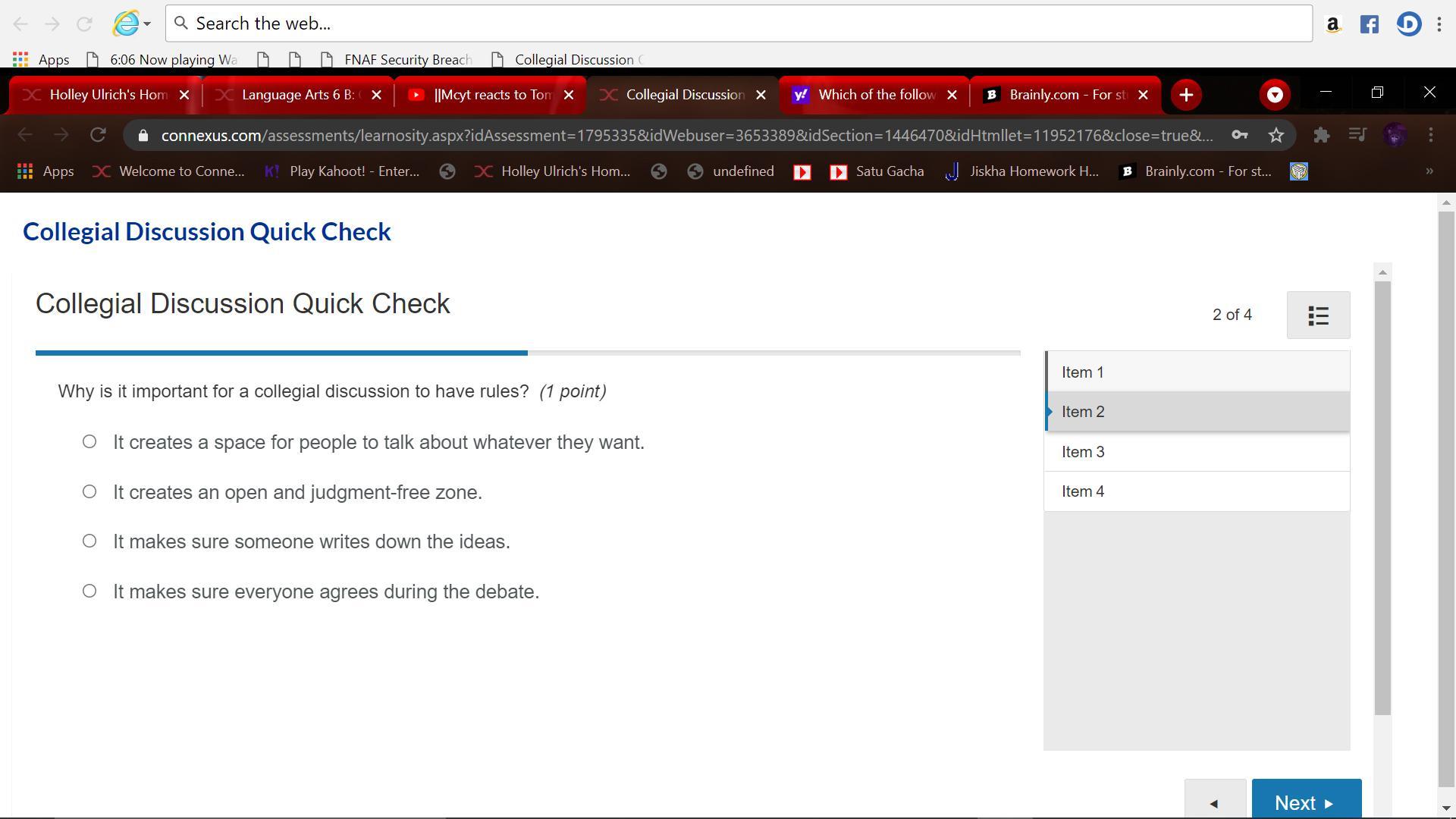Go back with the previous arrow button
Viewport: 1456px width, 819px height.
point(1214,802)
